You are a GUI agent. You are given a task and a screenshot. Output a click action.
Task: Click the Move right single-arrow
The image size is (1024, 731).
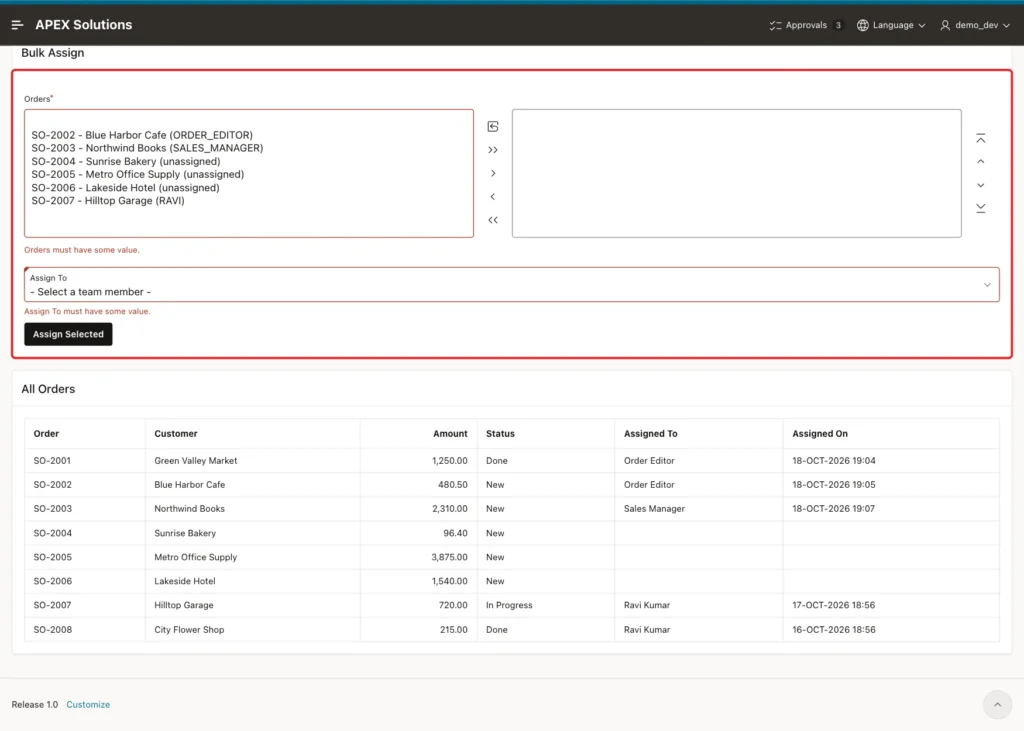coord(493,173)
